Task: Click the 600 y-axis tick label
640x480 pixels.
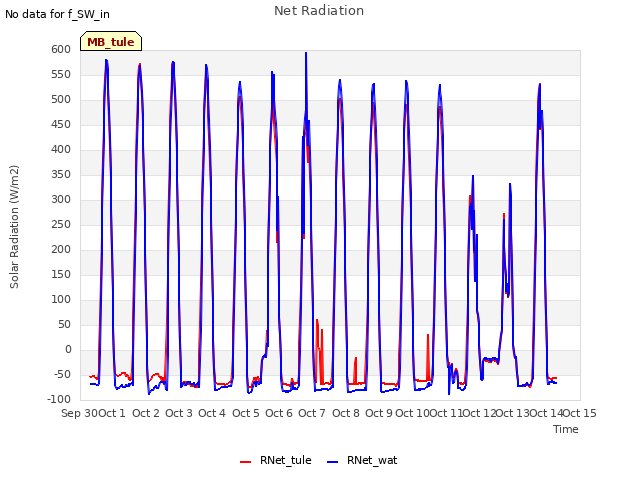Action: click(61, 49)
